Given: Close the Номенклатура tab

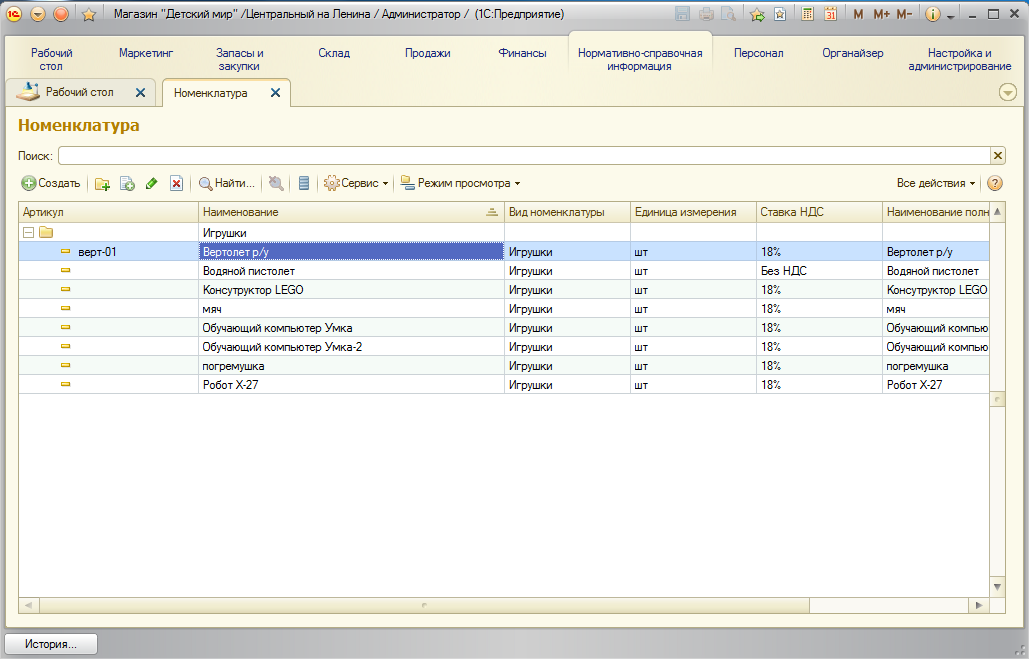Looking at the screenshot, I should (276, 93).
